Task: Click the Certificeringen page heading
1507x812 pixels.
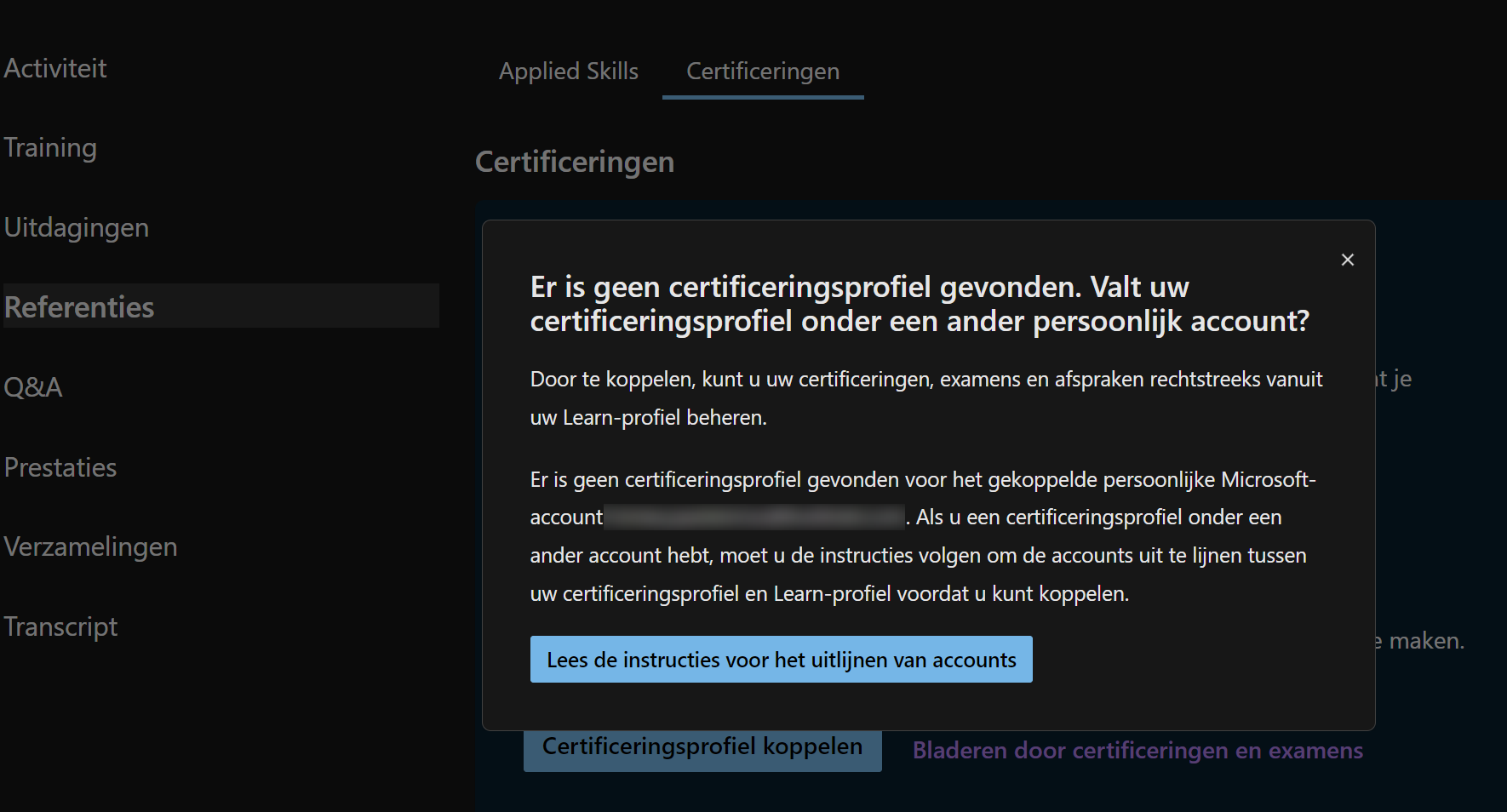Action: click(x=575, y=162)
